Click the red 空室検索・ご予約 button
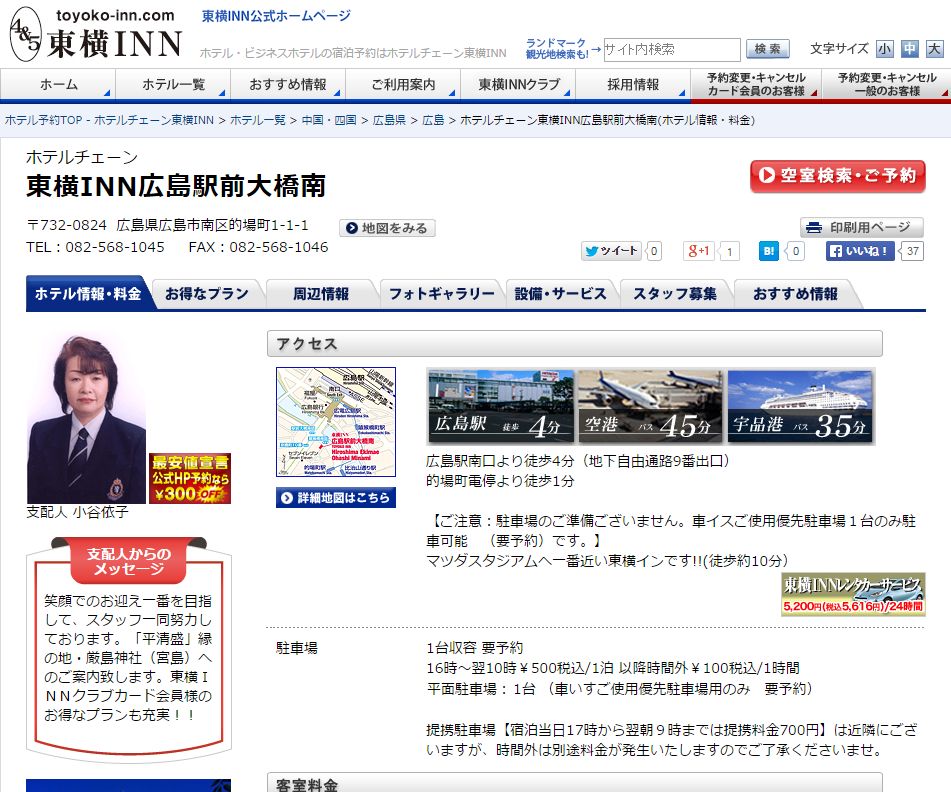951x792 pixels. 838,176
